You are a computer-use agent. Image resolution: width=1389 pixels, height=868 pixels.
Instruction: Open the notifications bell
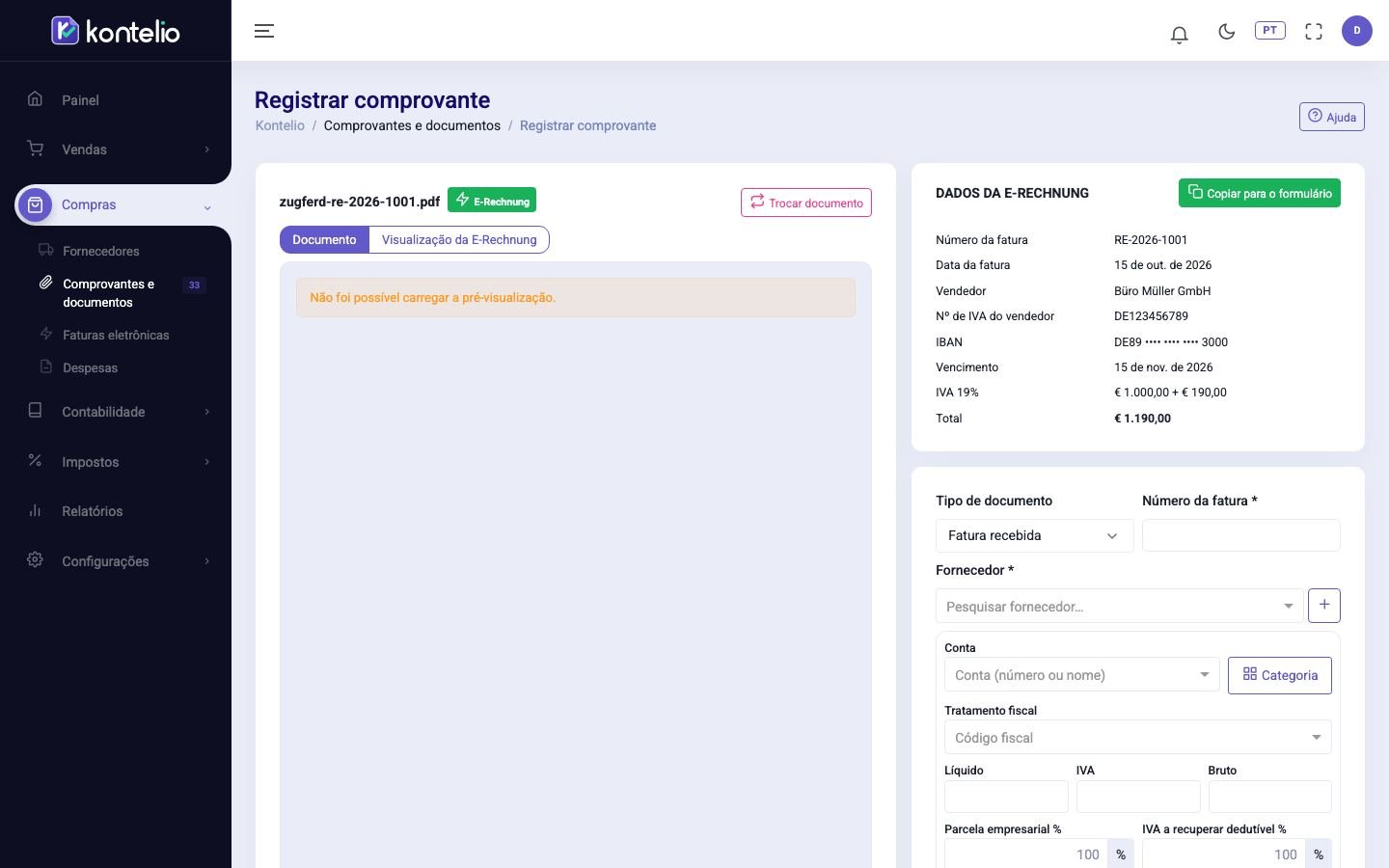1179,35
